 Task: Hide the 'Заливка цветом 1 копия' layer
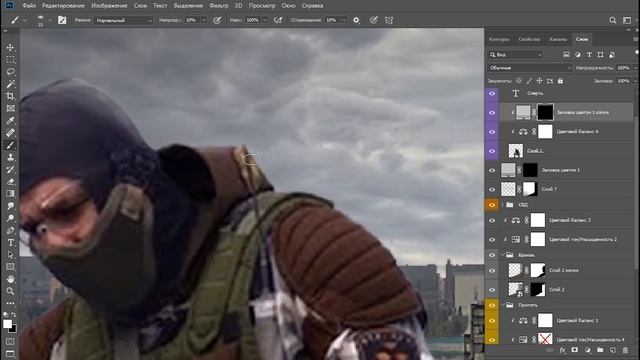click(x=492, y=113)
